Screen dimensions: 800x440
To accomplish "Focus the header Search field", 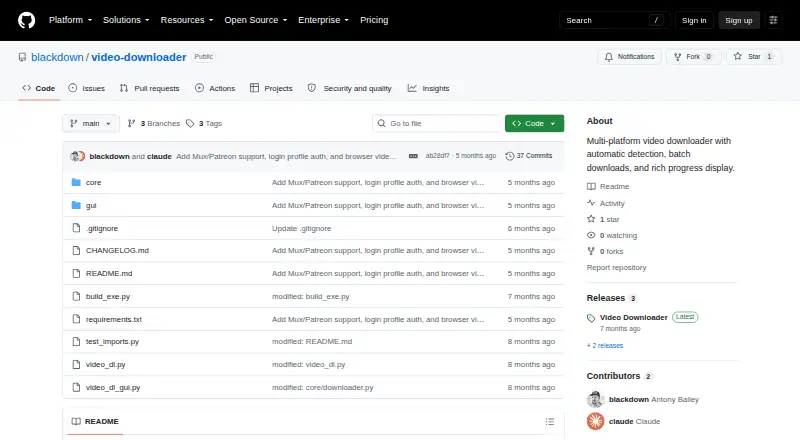I will (614, 20).
